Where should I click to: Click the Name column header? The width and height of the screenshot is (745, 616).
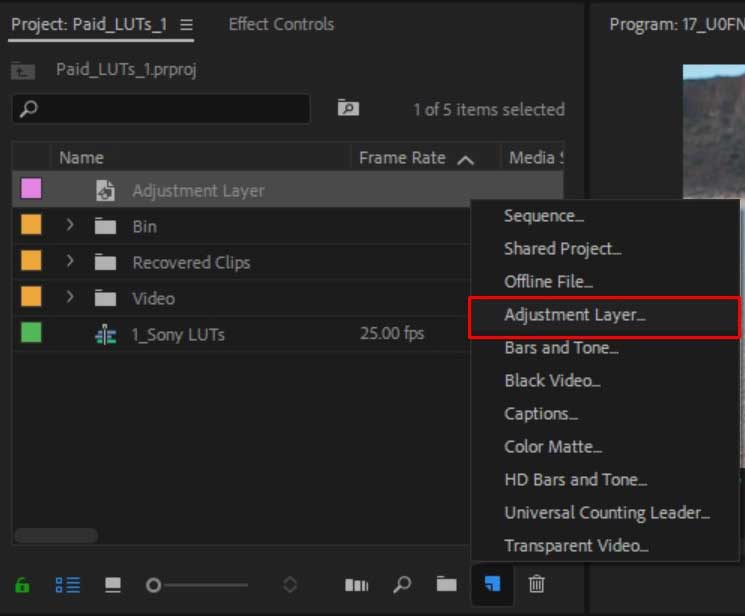point(81,158)
